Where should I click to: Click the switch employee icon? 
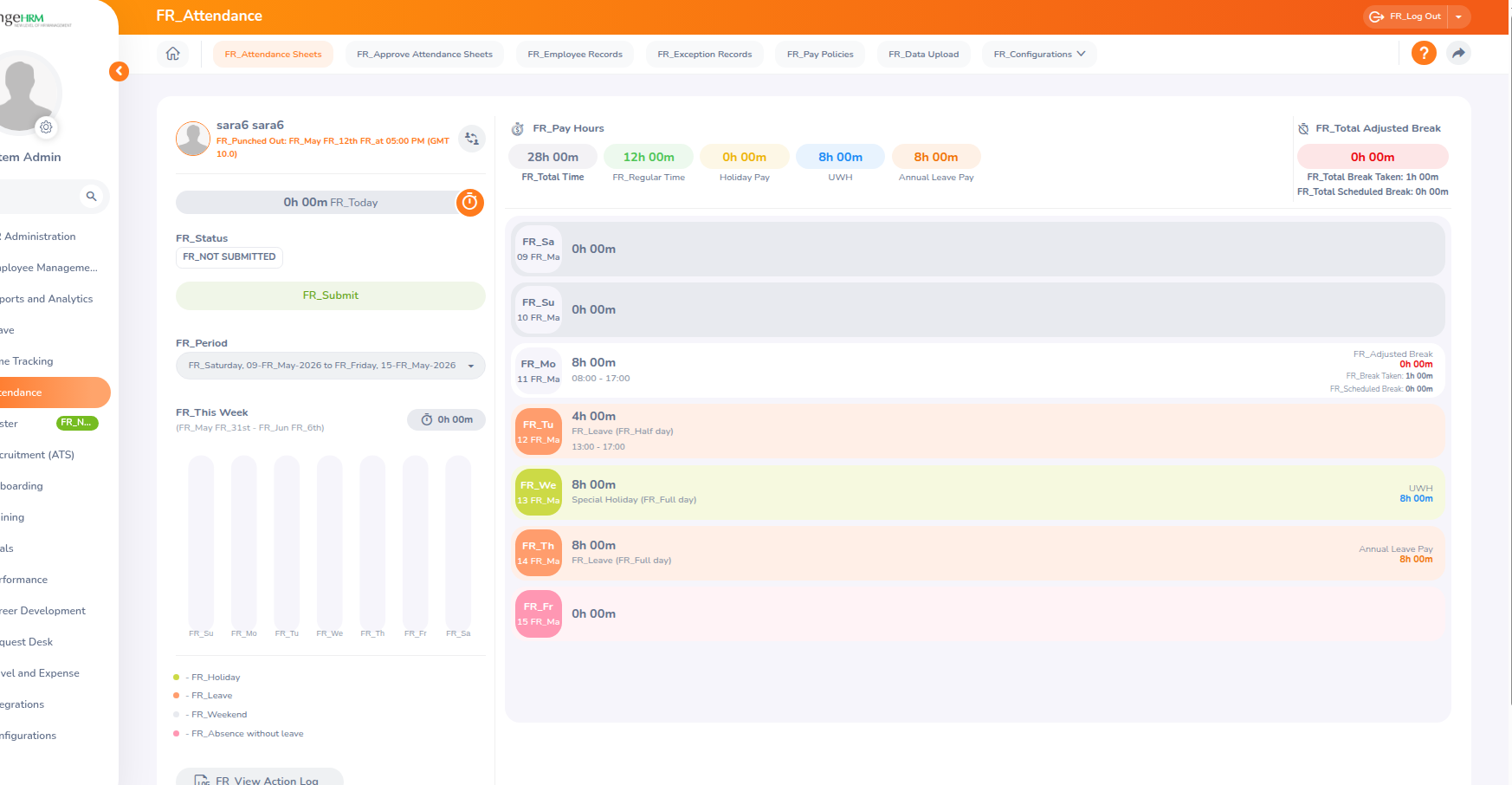[x=472, y=138]
